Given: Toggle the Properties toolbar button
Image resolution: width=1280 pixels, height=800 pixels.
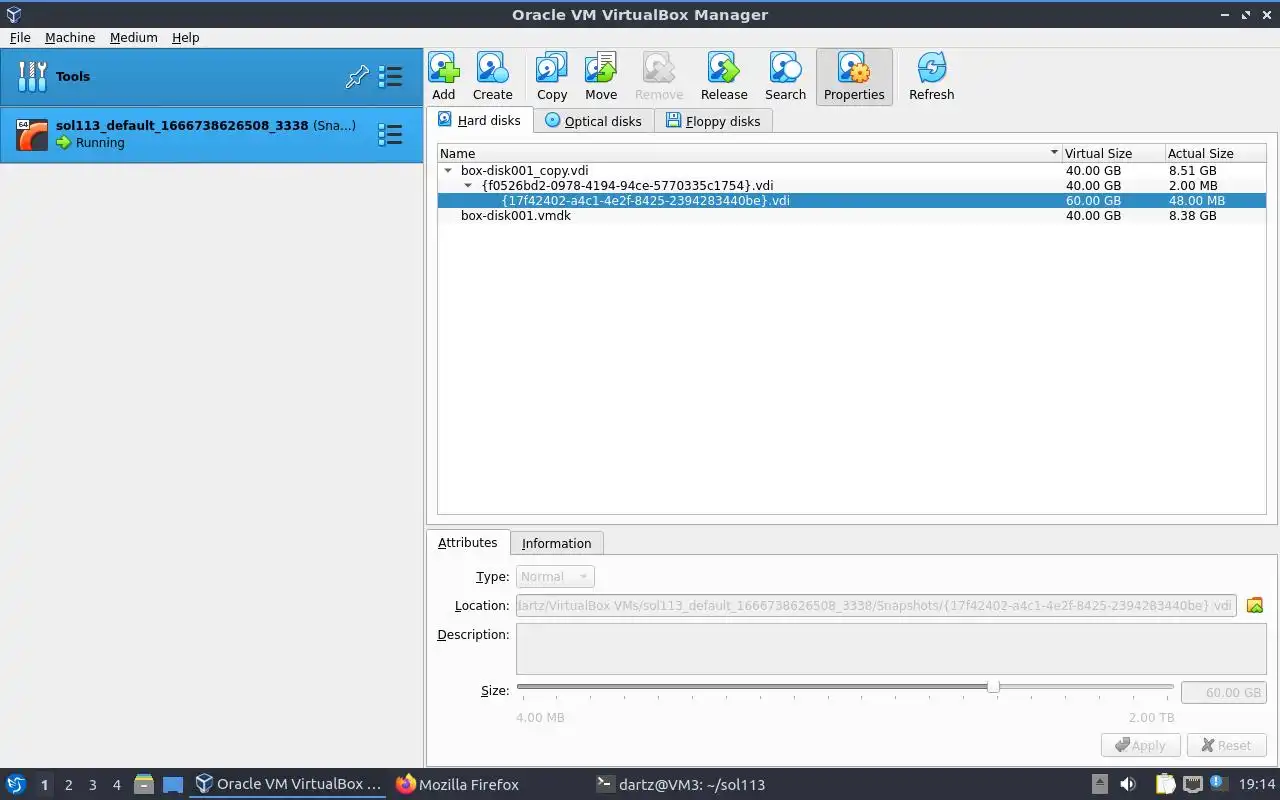Looking at the screenshot, I should pyautogui.click(x=854, y=77).
